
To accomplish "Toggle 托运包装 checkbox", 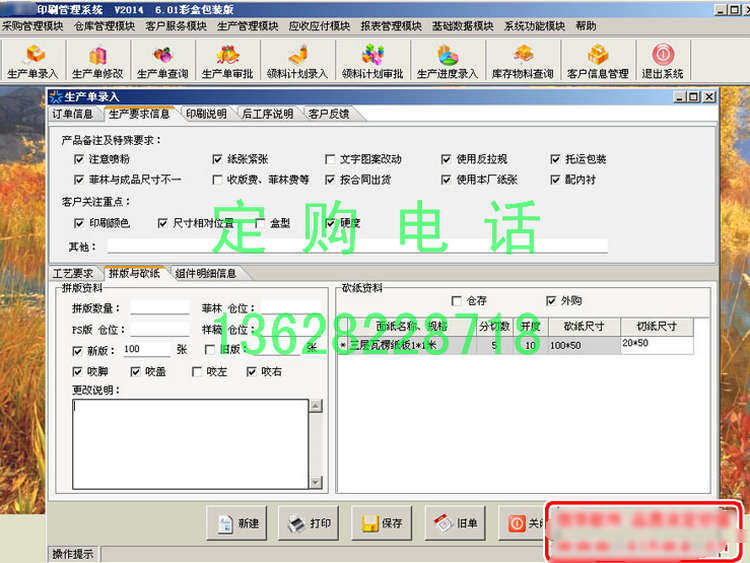I will click(555, 159).
